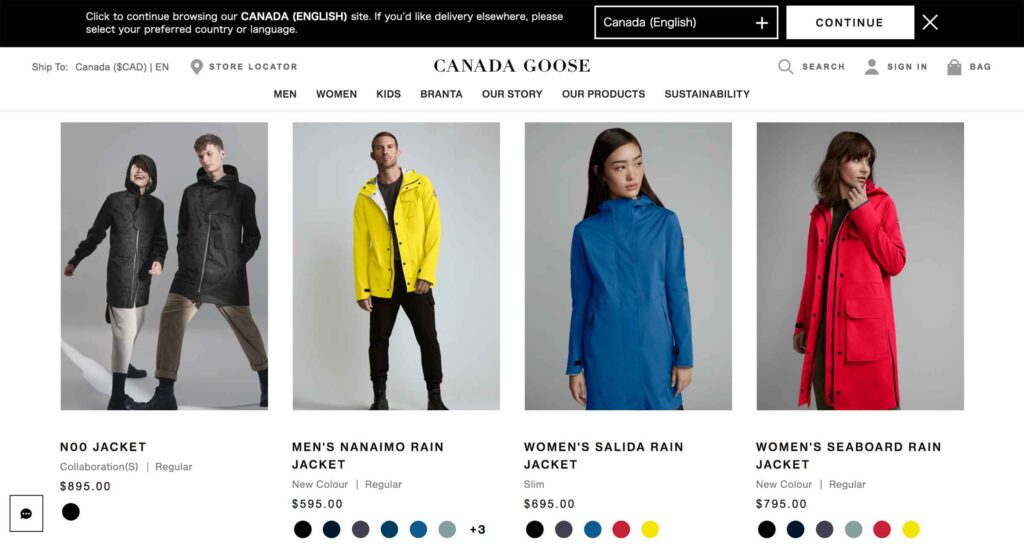Open the live chat bubble icon
The height and width of the screenshot is (551, 1024).
tap(26, 513)
